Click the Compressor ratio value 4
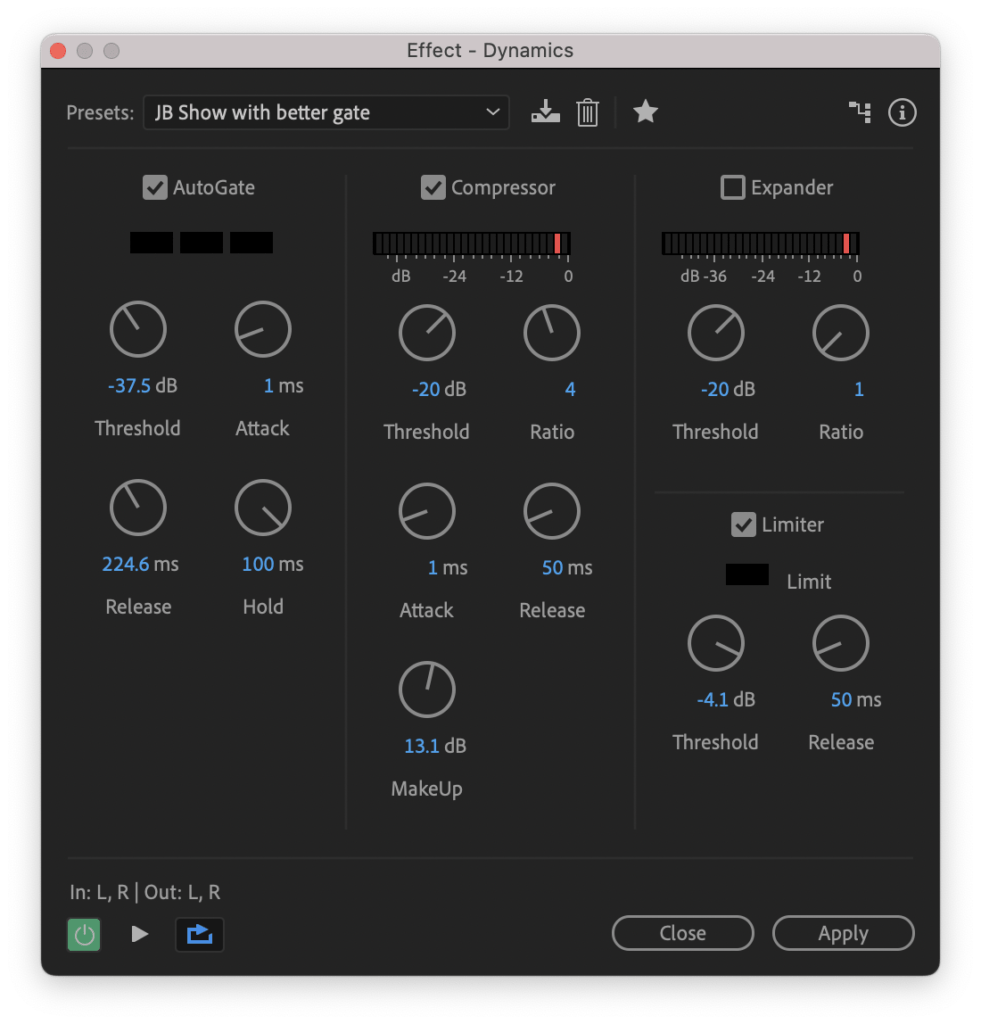This screenshot has width=981, height=1024. point(570,389)
